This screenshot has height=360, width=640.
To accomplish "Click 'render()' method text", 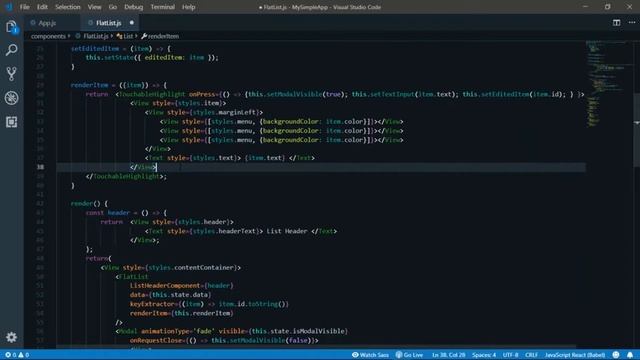I will point(85,203).
